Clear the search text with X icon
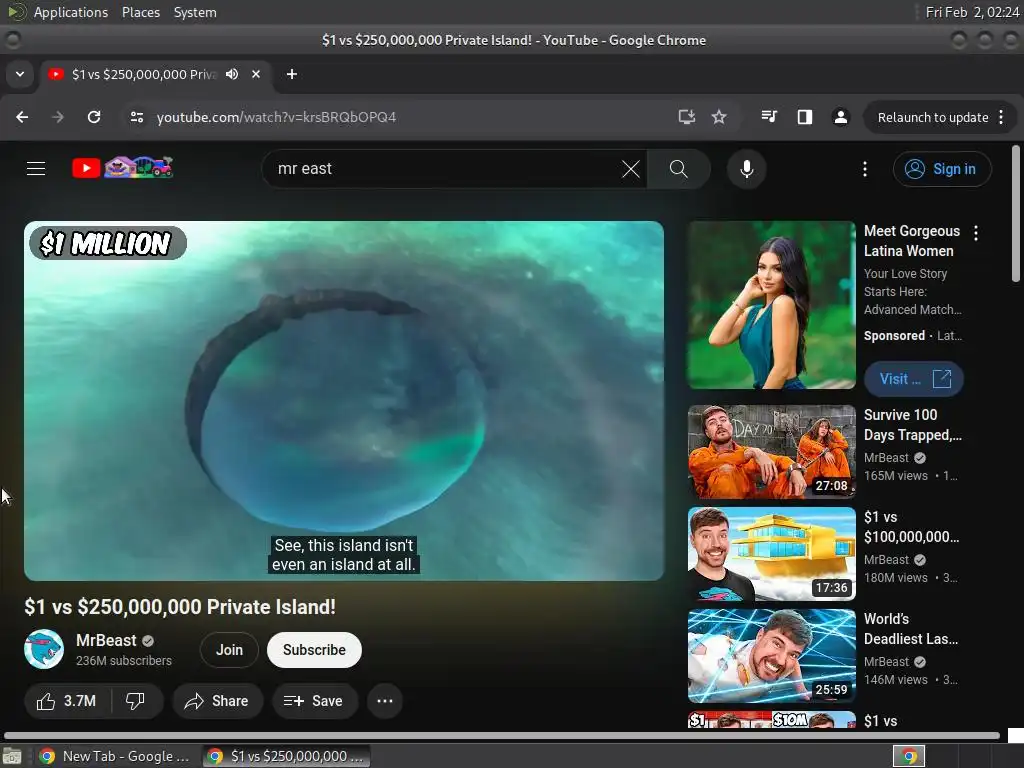Viewport: 1024px width, 768px height. 630,169
